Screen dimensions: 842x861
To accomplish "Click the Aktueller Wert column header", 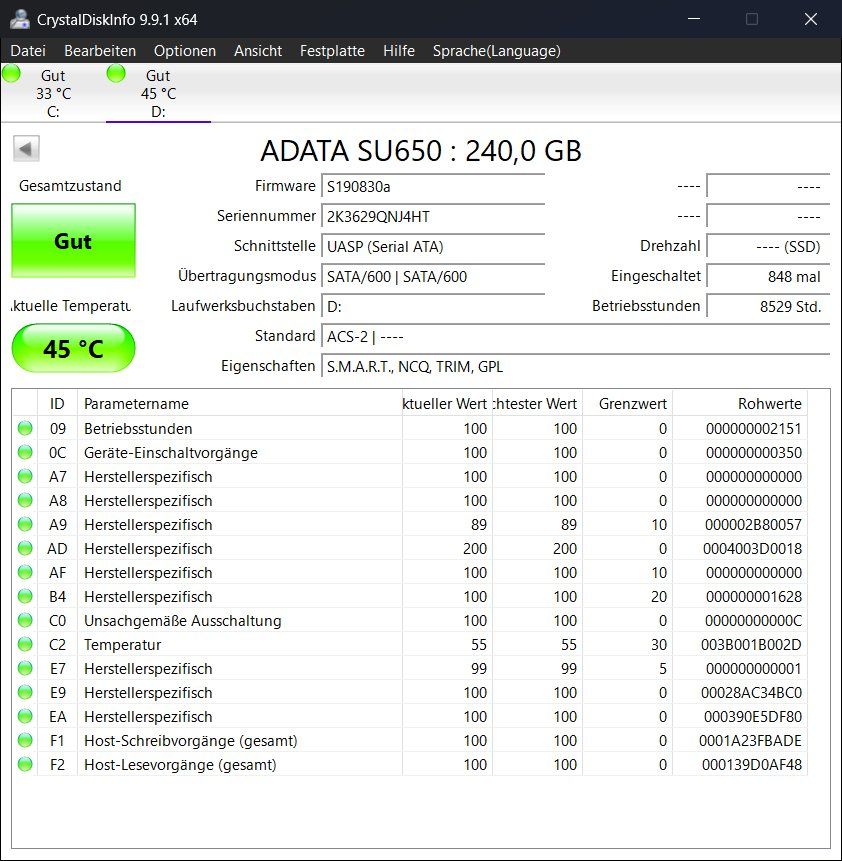I will [x=447, y=404].
